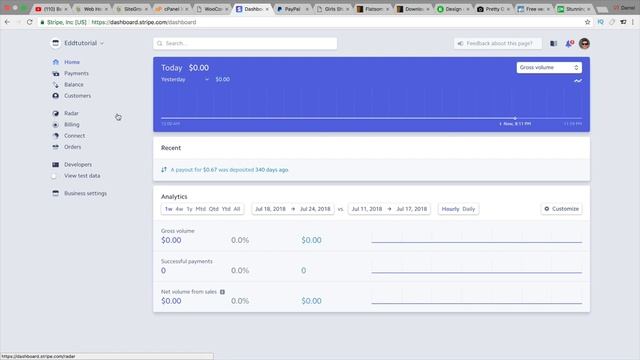The width and height of the screenshot is (640, 360).
Task: Select the 4w analytics range
Action: (179, 209)
